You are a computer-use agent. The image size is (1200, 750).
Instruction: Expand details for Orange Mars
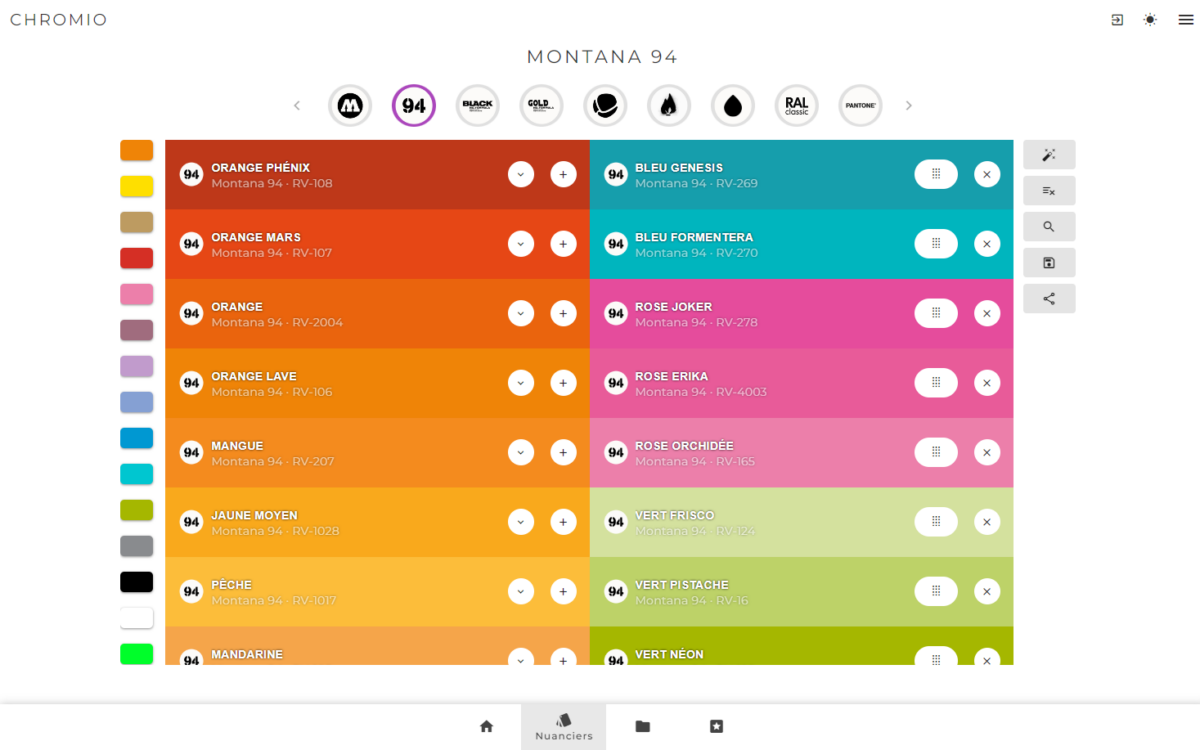(x=521, y=244)
